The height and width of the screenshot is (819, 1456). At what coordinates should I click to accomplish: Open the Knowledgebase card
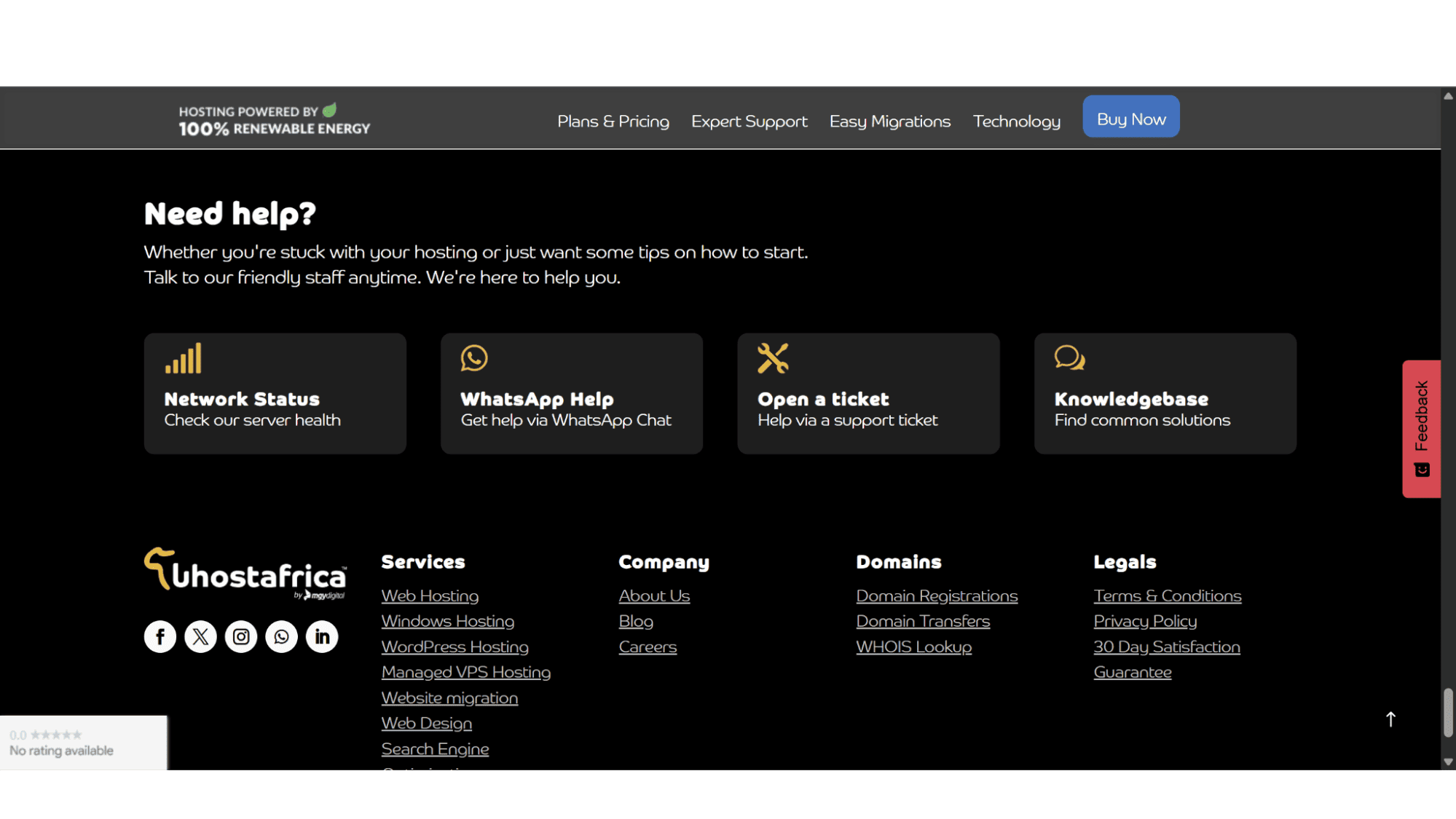[1165, 394]
